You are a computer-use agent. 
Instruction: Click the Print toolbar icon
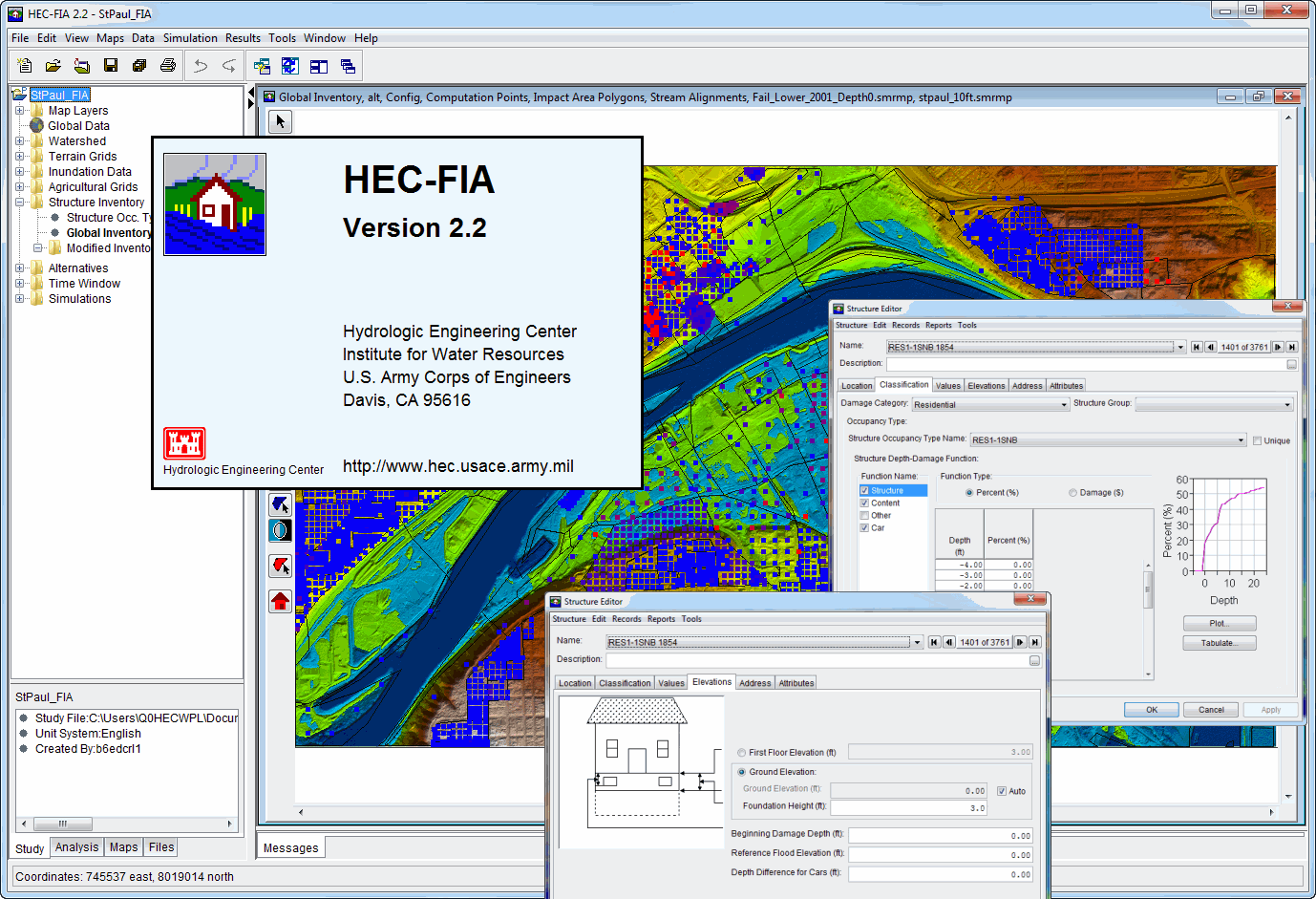pyautogui.click(x=168, y=66)
